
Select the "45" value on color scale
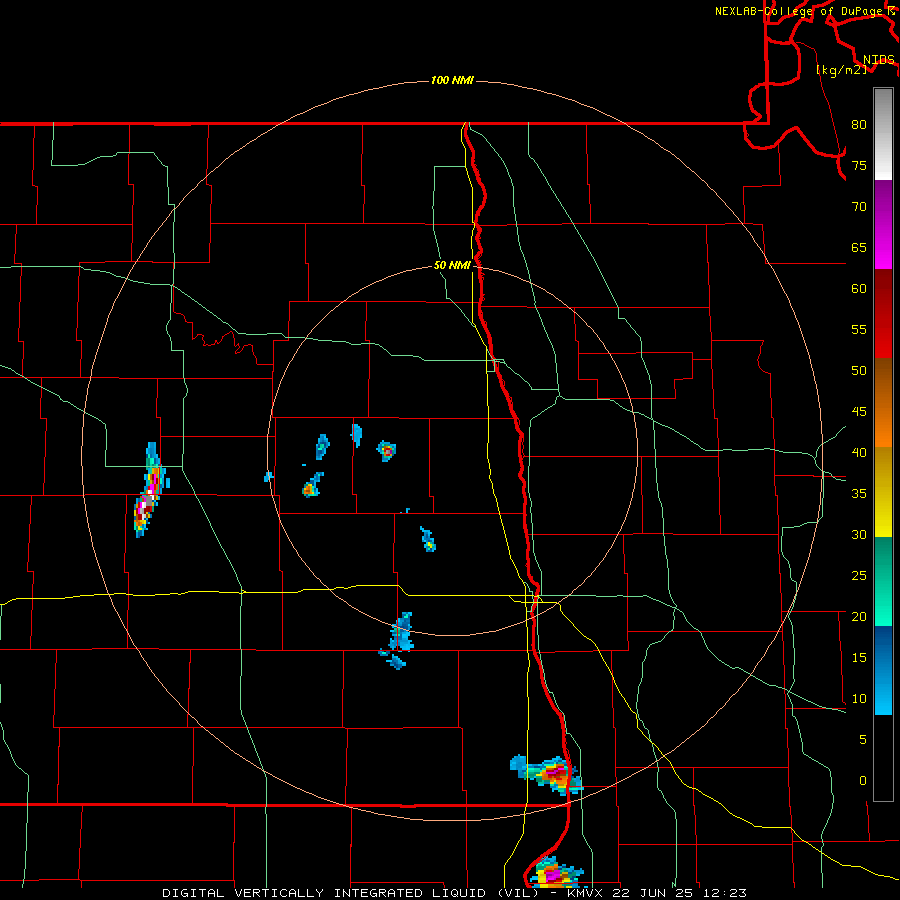pos(859,412)
